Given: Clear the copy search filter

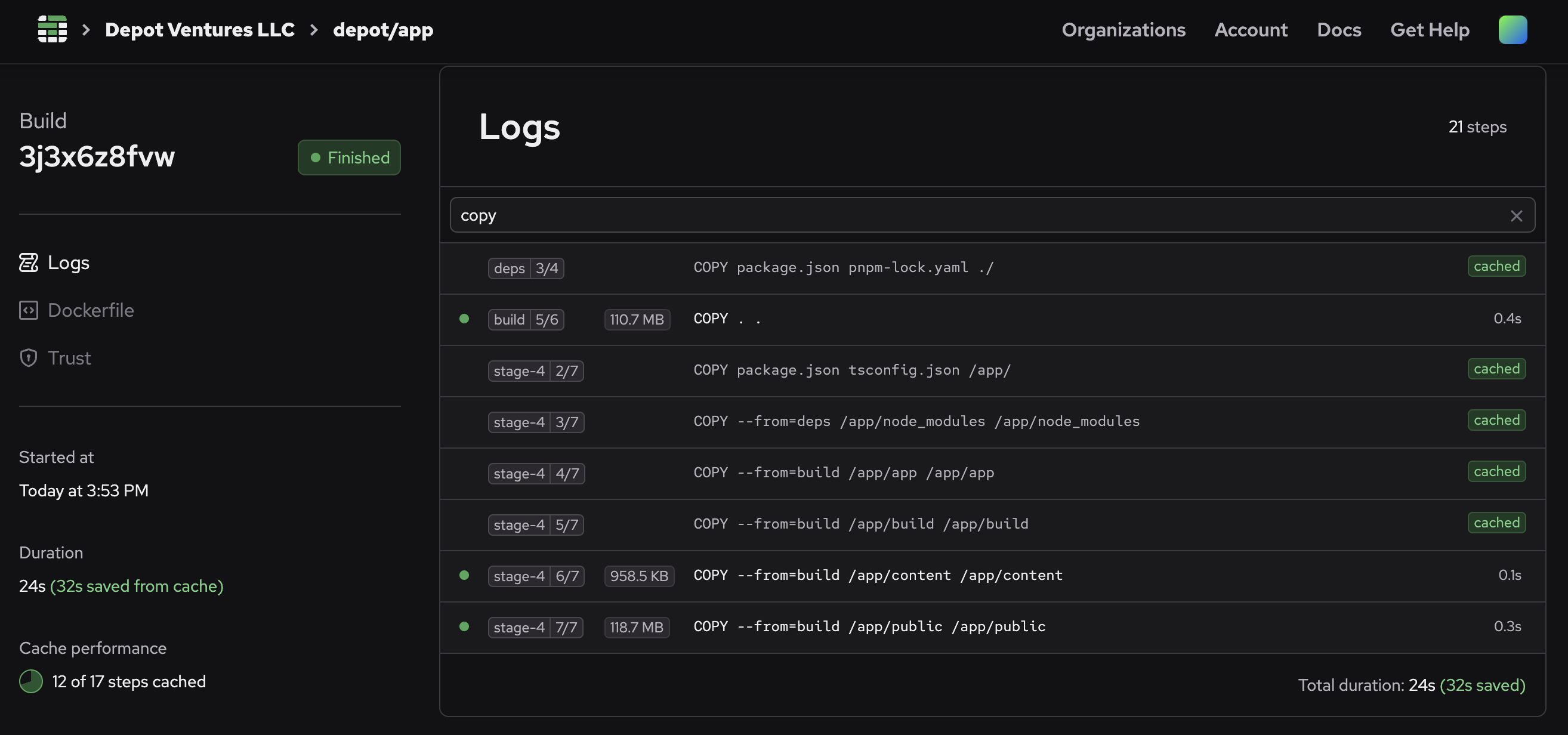Looking at the screenshot, I should point(1515,216).
